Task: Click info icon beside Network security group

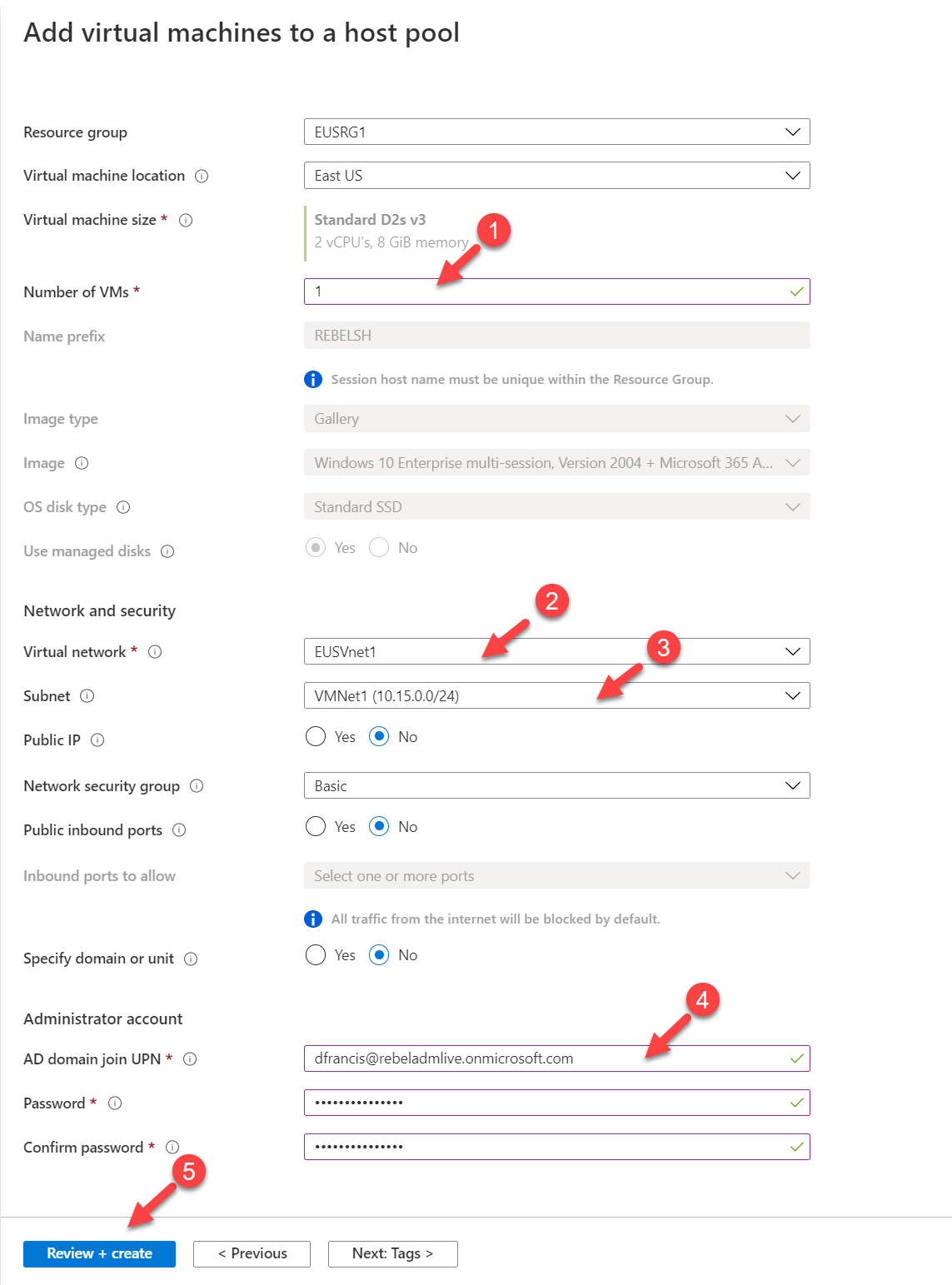Action: tap(197, 786)
